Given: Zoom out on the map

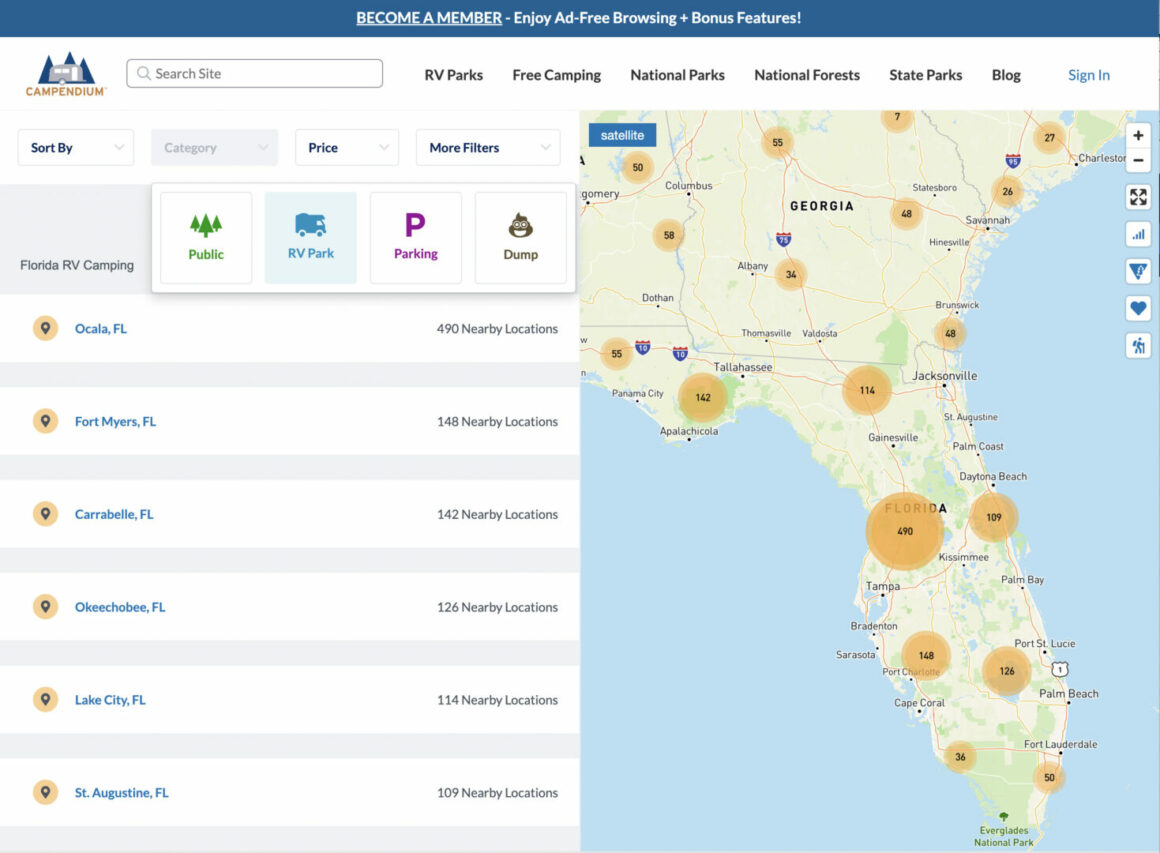Looking at the screenshot, I should (1138, 160).
